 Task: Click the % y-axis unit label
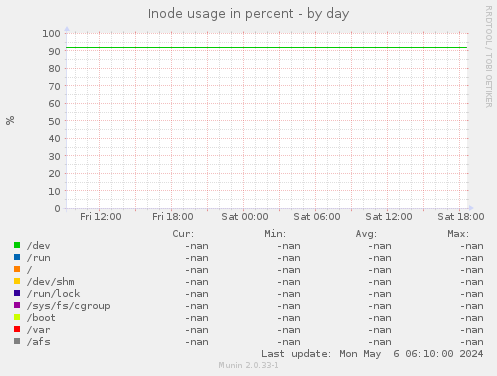click(x=10, y=120)
